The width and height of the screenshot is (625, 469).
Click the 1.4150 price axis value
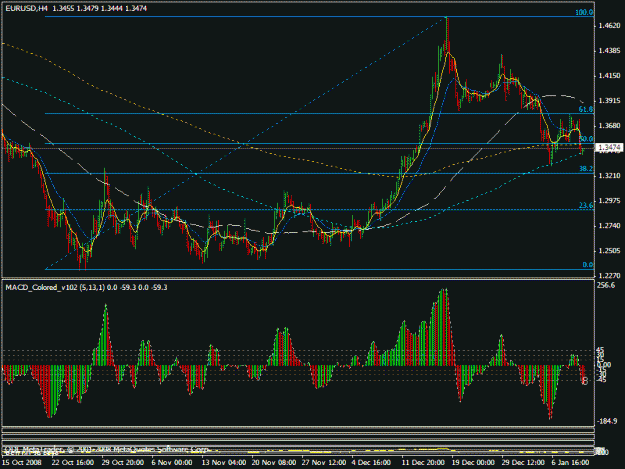[x=609, y=76]
